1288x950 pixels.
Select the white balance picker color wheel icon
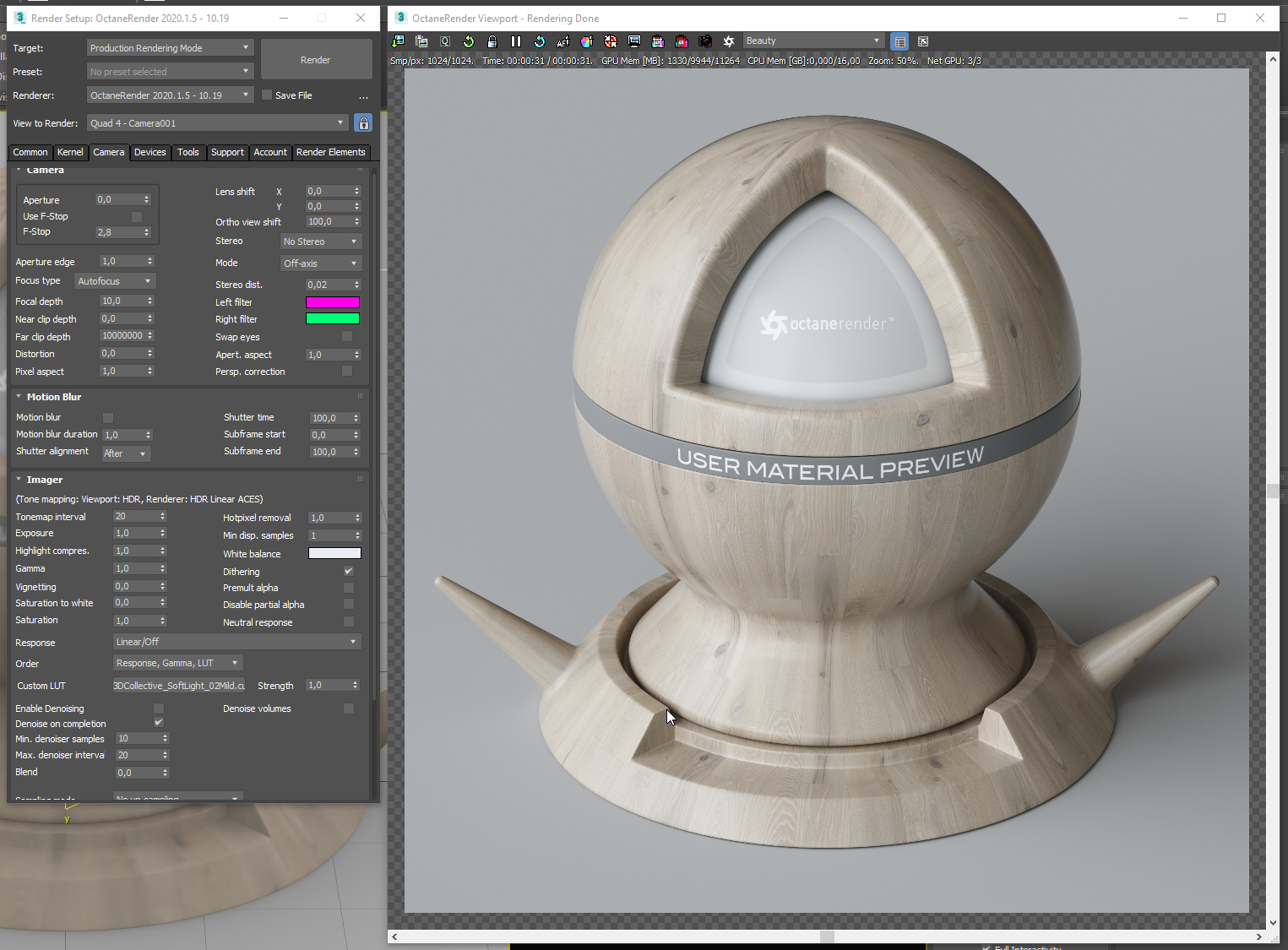[587, 41]
